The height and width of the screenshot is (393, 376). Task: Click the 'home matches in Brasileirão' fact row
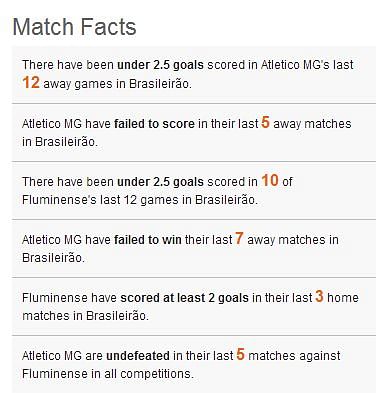[x=194, y=307]
